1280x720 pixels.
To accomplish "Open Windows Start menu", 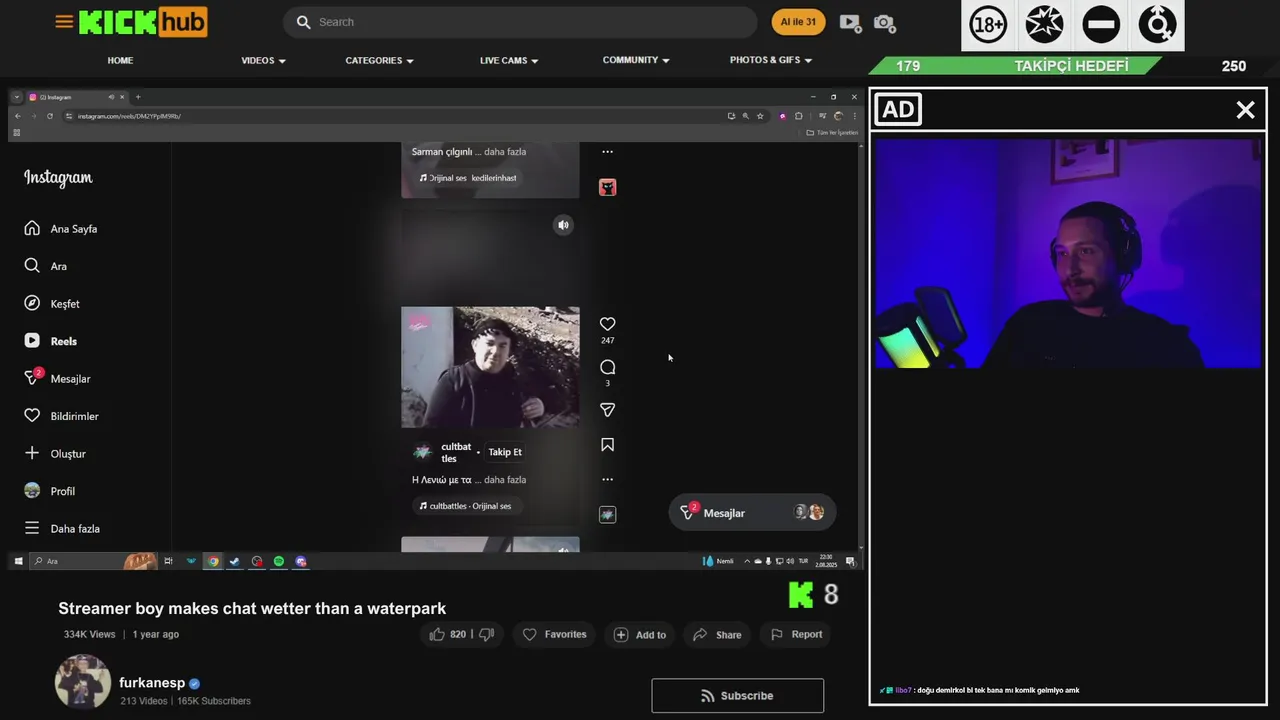I will coord(18,561).
